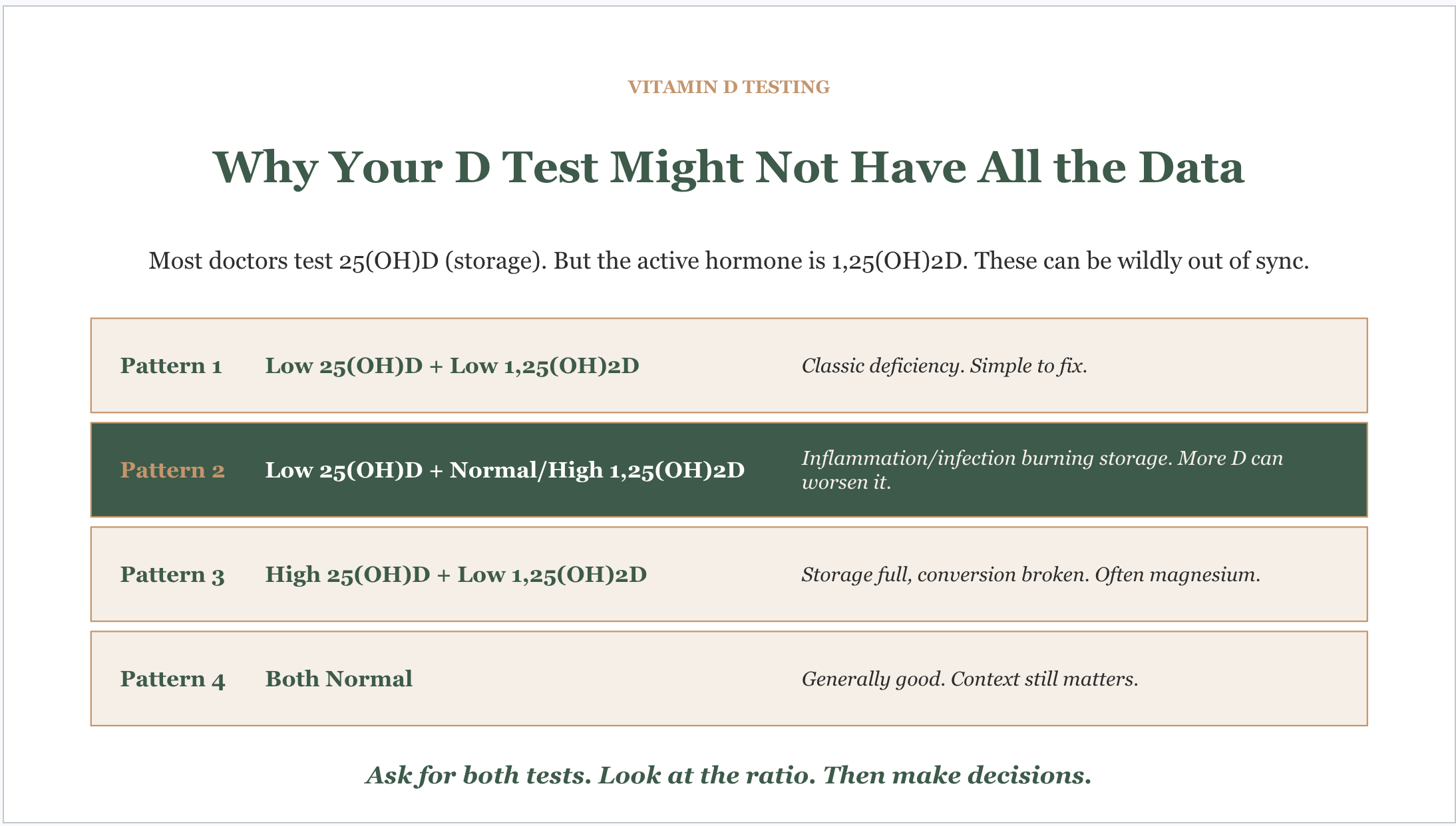Select the Pattern 1 row label
Viewport: 1456px width, 826px height.
[171, 366]
